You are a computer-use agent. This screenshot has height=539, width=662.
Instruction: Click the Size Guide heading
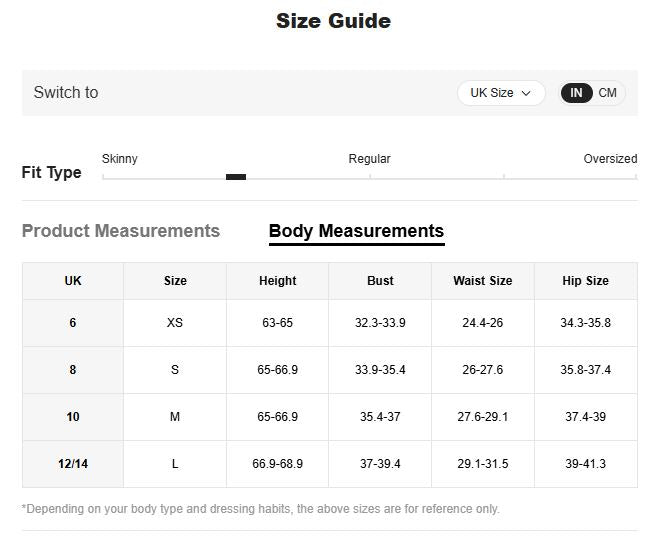[x=333, y=21]
